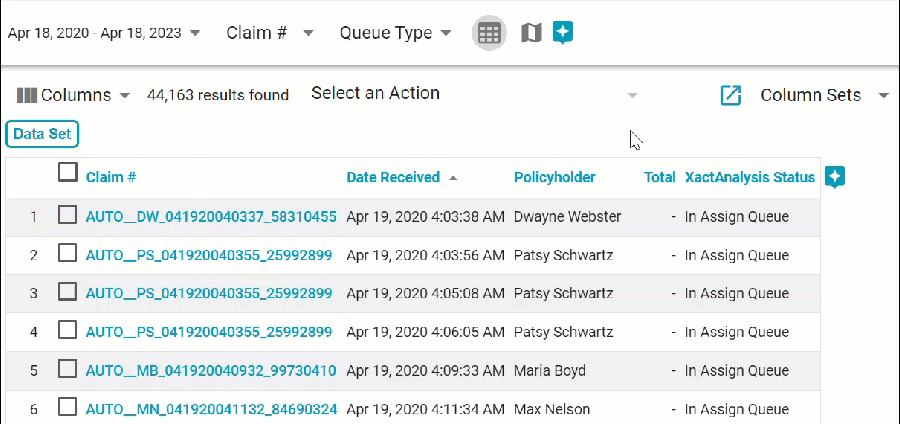900x424 pixels.
Task: Open the Claim # filter dropdown
Action: coord(309,33)
